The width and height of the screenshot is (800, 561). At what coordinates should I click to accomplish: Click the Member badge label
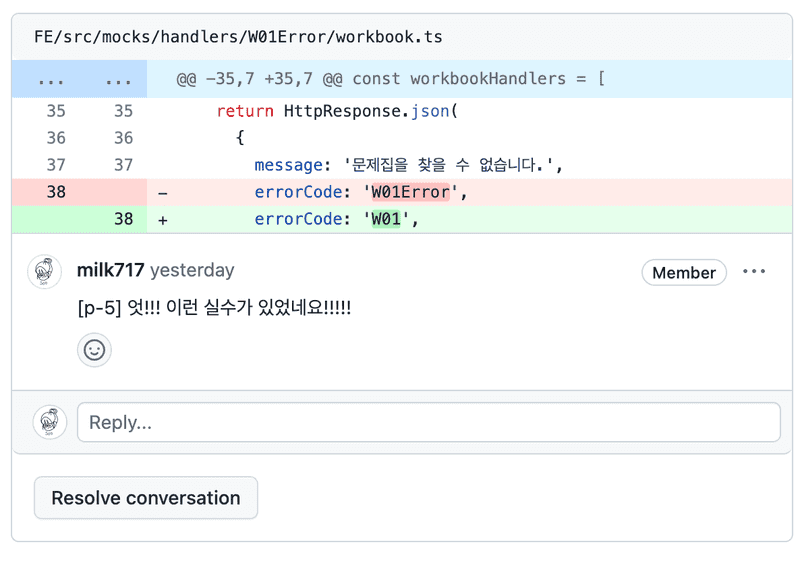pyautogui.click(x=683, y=273)
